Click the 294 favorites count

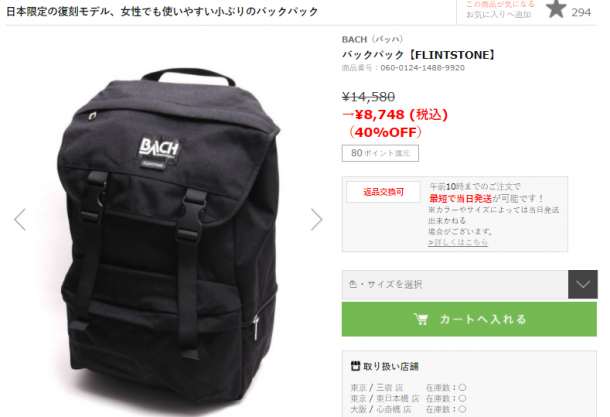tap(581, 12)
